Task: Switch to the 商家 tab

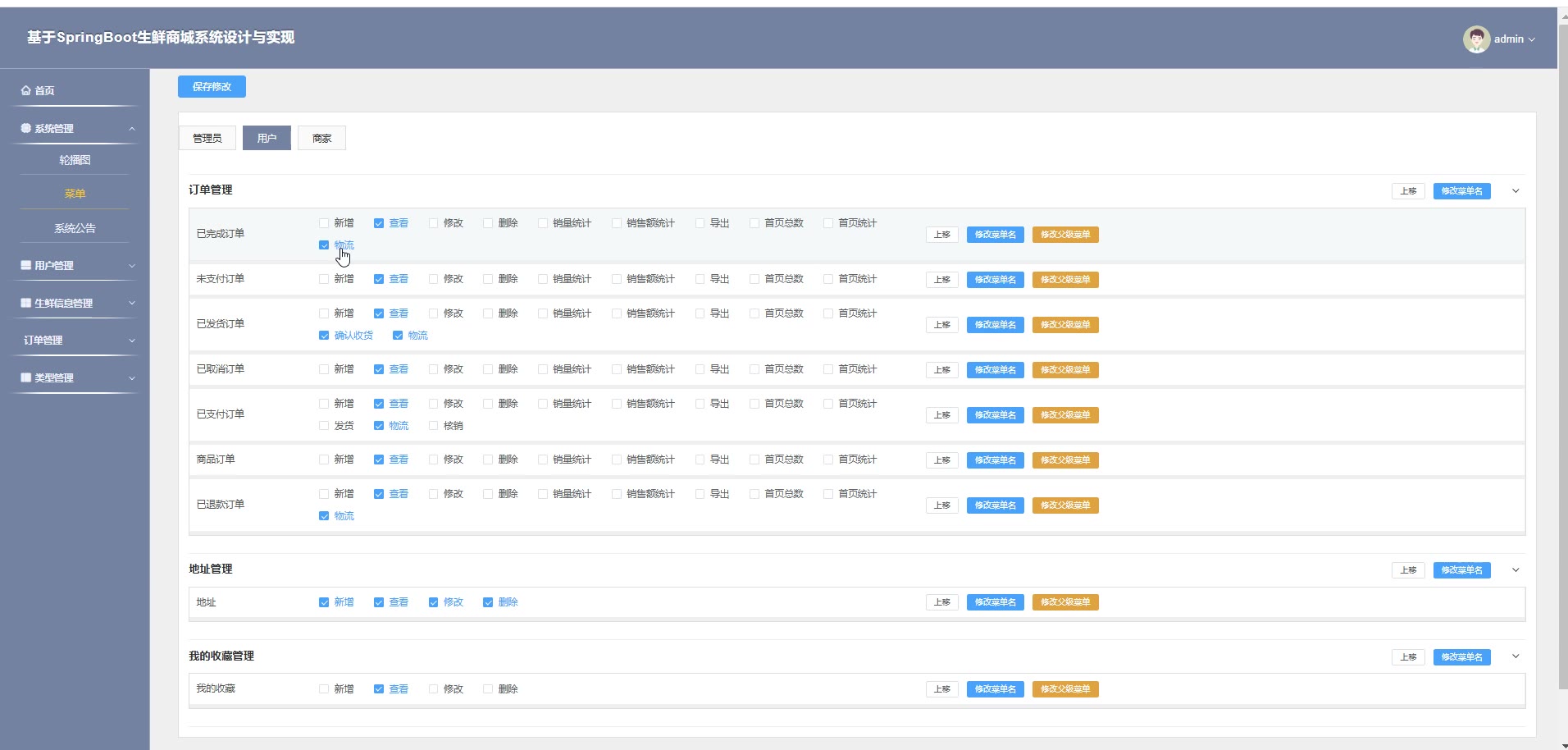Action: 321,138
